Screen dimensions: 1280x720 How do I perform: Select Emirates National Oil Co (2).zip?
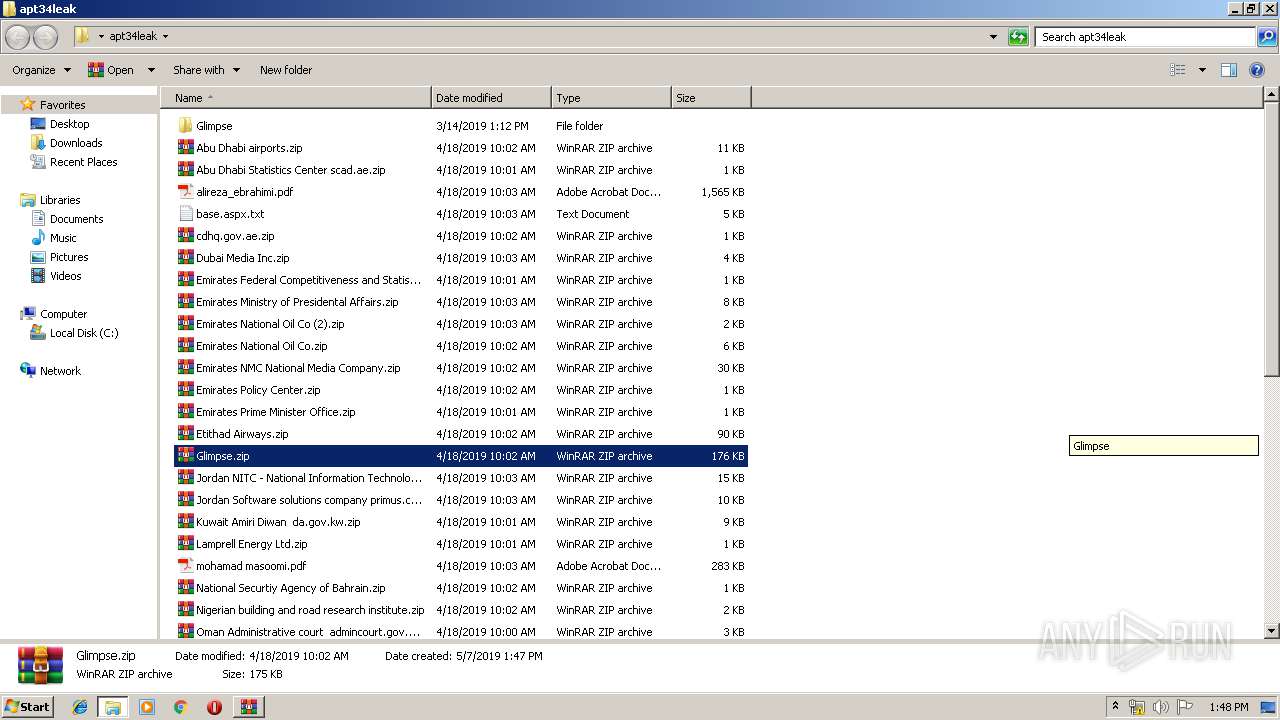pos(461,324)
